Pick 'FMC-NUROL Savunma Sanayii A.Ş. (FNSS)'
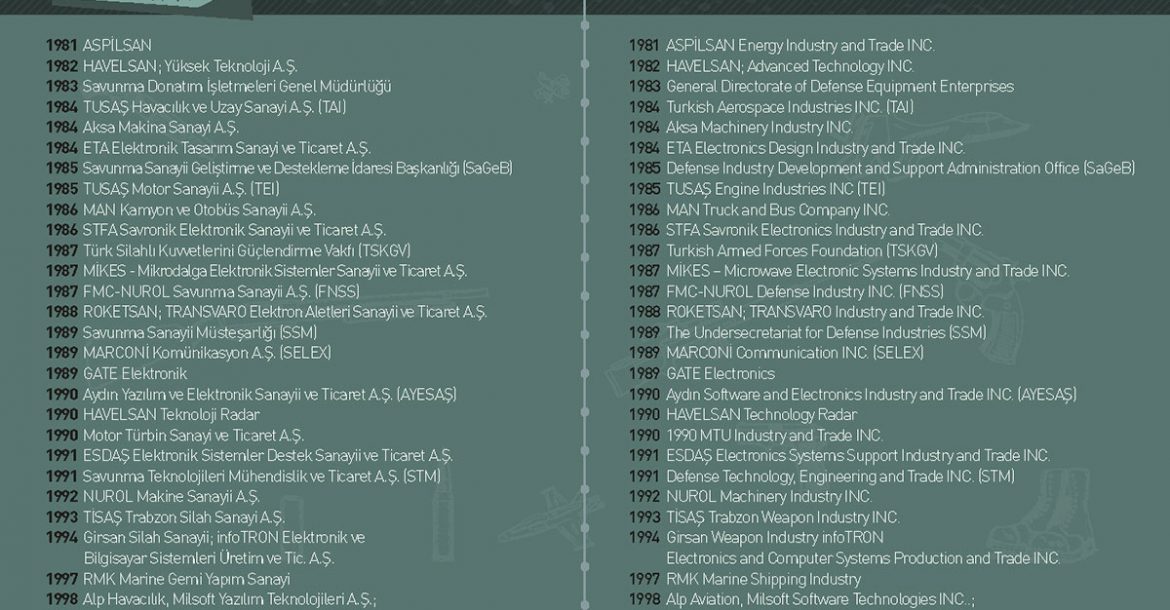The image size is (1170, 610). [x=221, y=292]
